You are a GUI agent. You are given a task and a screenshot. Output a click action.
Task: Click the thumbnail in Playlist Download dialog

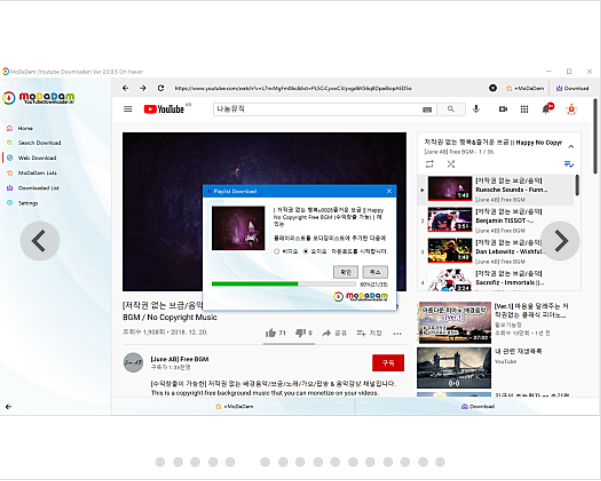[238, 228]
